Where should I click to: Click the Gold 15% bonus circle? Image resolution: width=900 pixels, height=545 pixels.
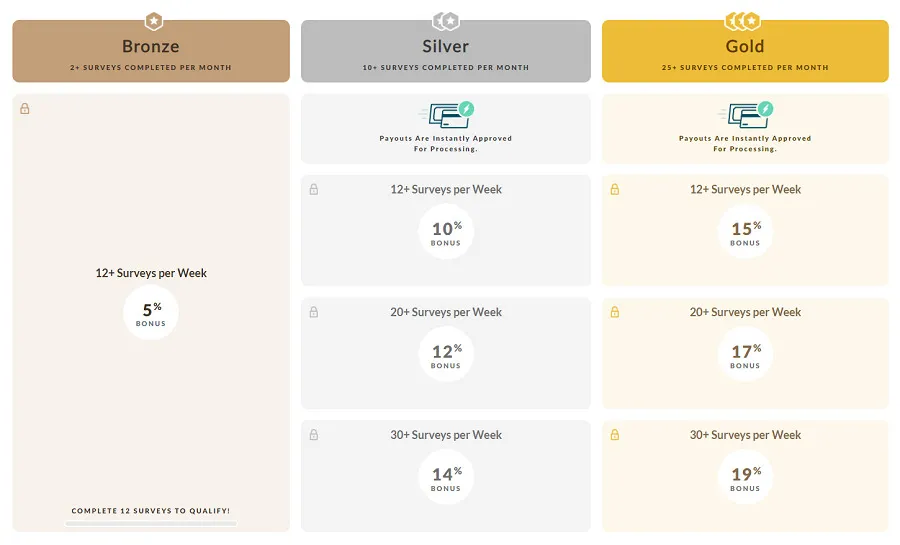745,231
